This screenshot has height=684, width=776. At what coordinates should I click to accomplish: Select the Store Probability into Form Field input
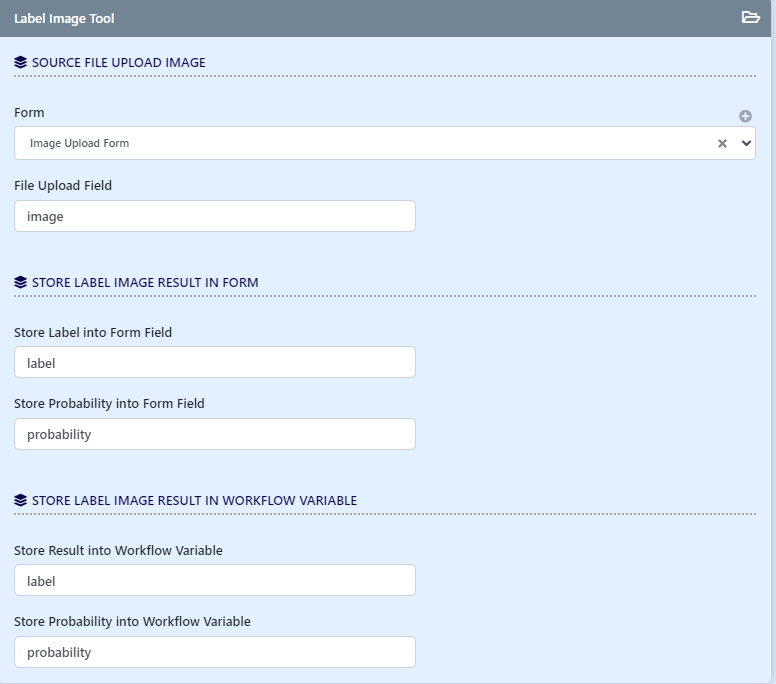215,434
